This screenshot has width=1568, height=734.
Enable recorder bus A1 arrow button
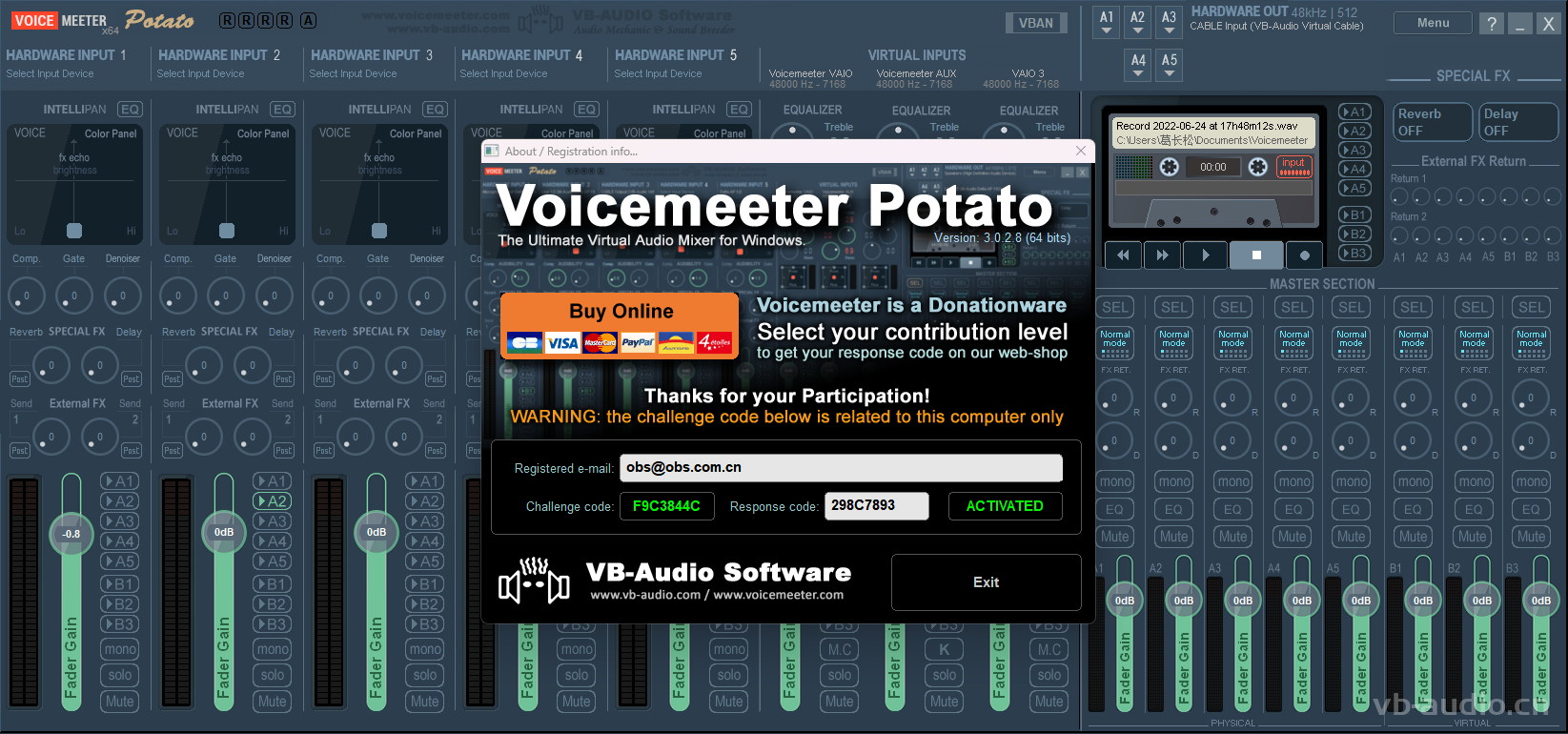[x=1354, y=112]
